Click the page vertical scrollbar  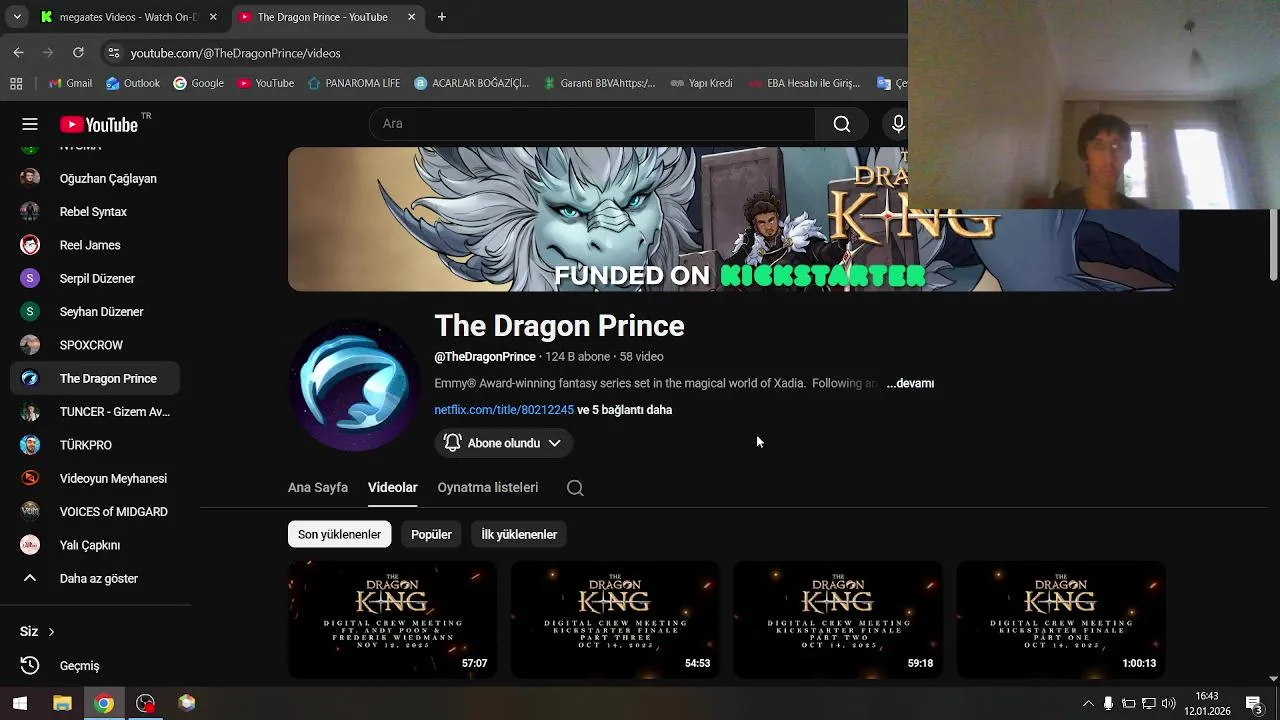[x=1273, y=245]
